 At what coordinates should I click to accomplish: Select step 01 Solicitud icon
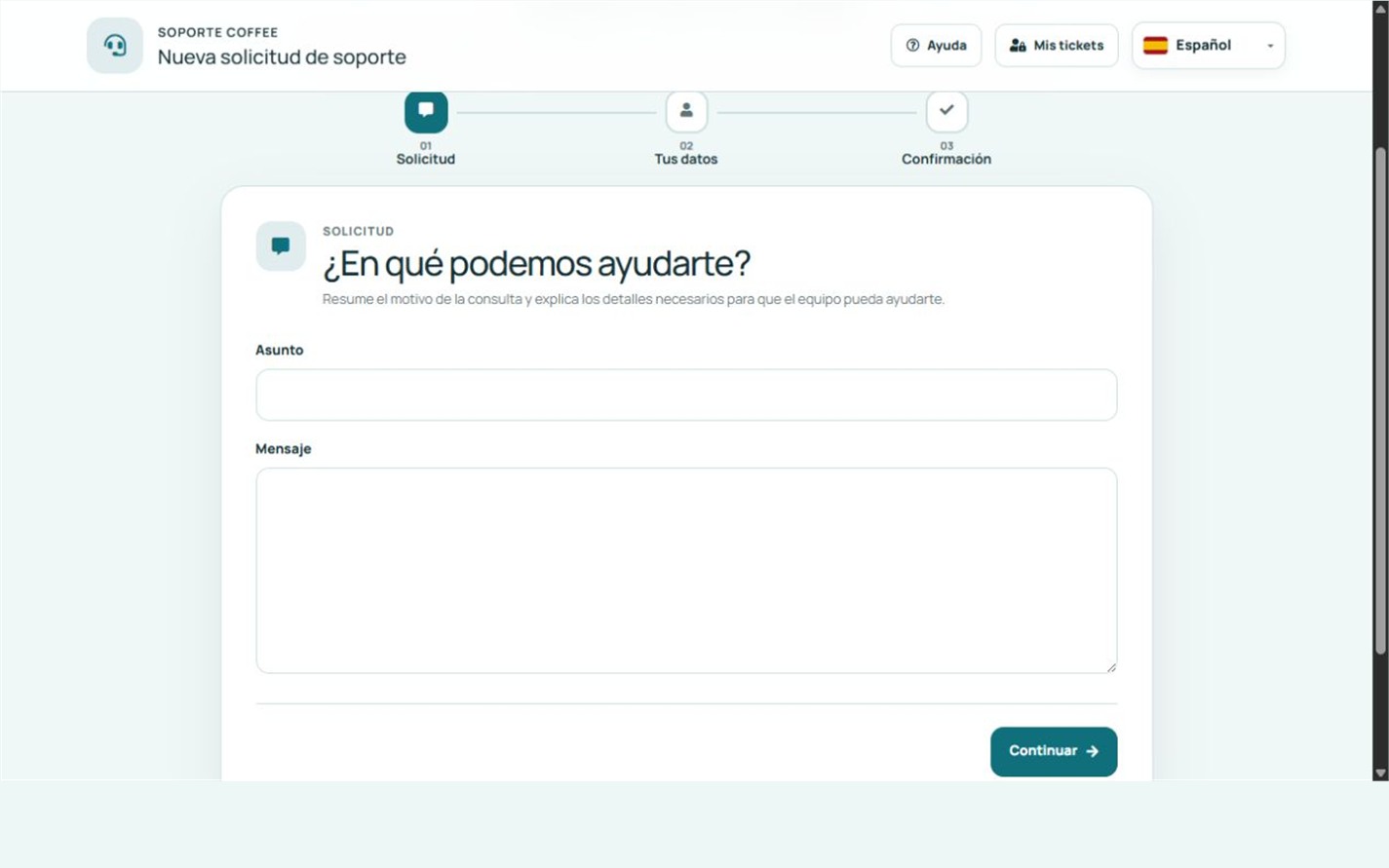coord(426,111)
